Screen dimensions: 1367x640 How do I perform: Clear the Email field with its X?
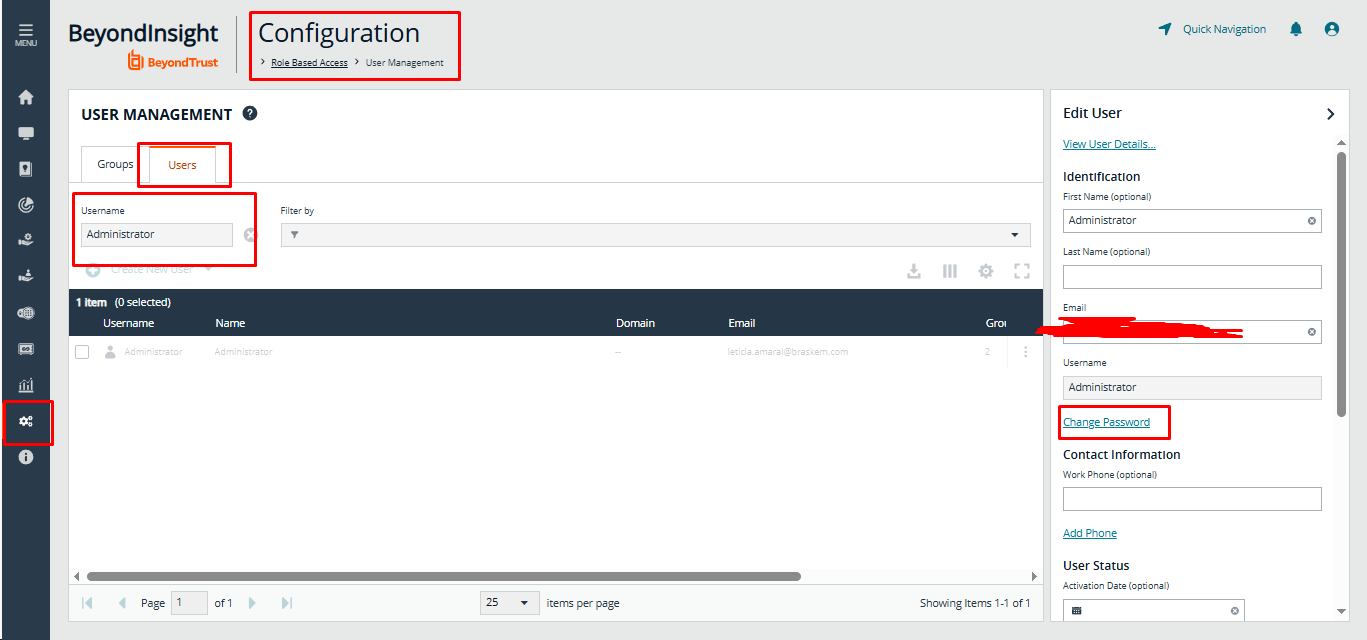pyautogui.click(x=1312, y=332)
